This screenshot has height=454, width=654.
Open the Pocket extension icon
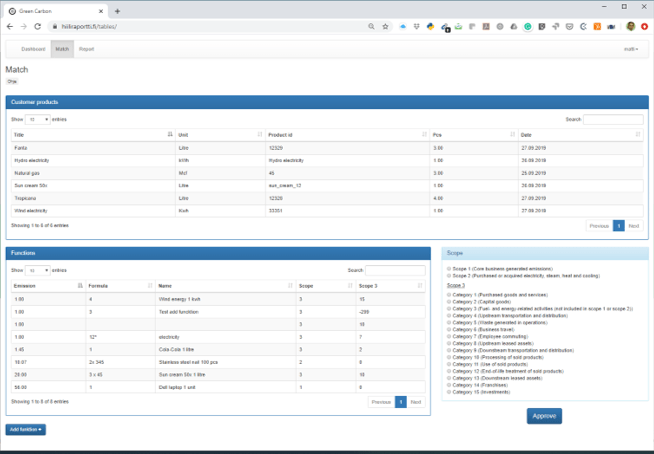pos(569,26)
